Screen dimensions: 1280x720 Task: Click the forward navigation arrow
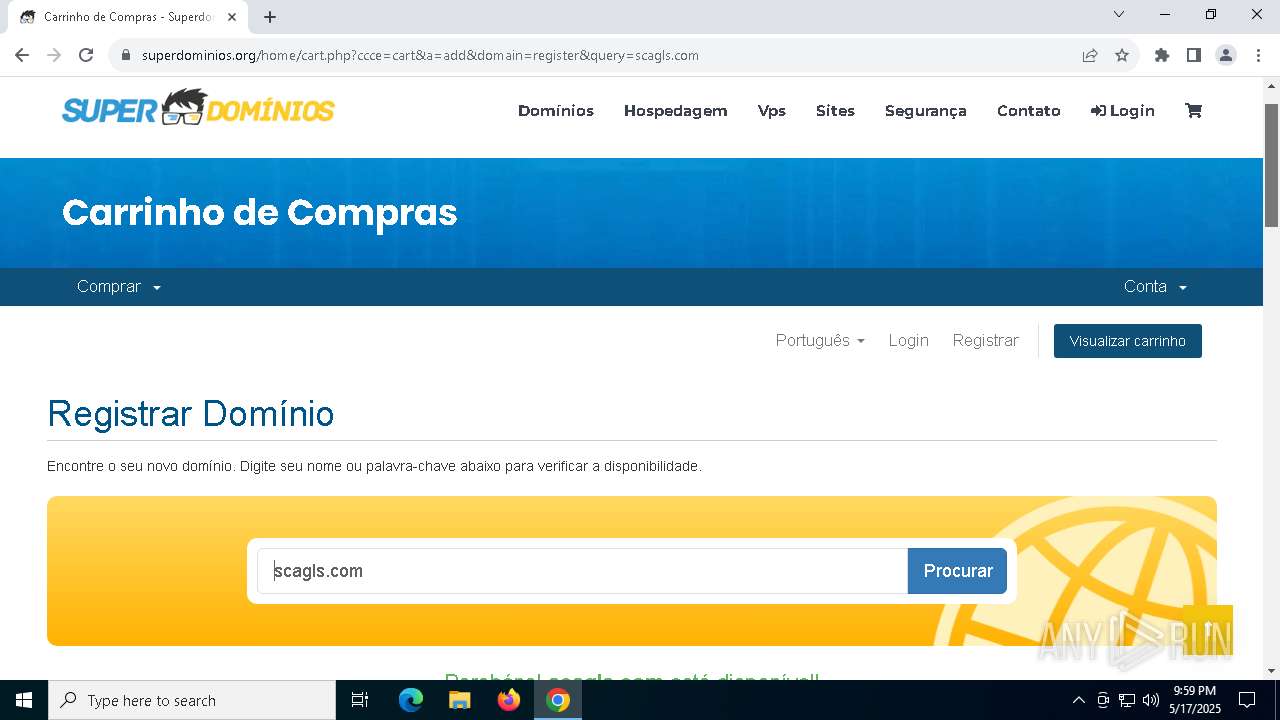point(54,55)
